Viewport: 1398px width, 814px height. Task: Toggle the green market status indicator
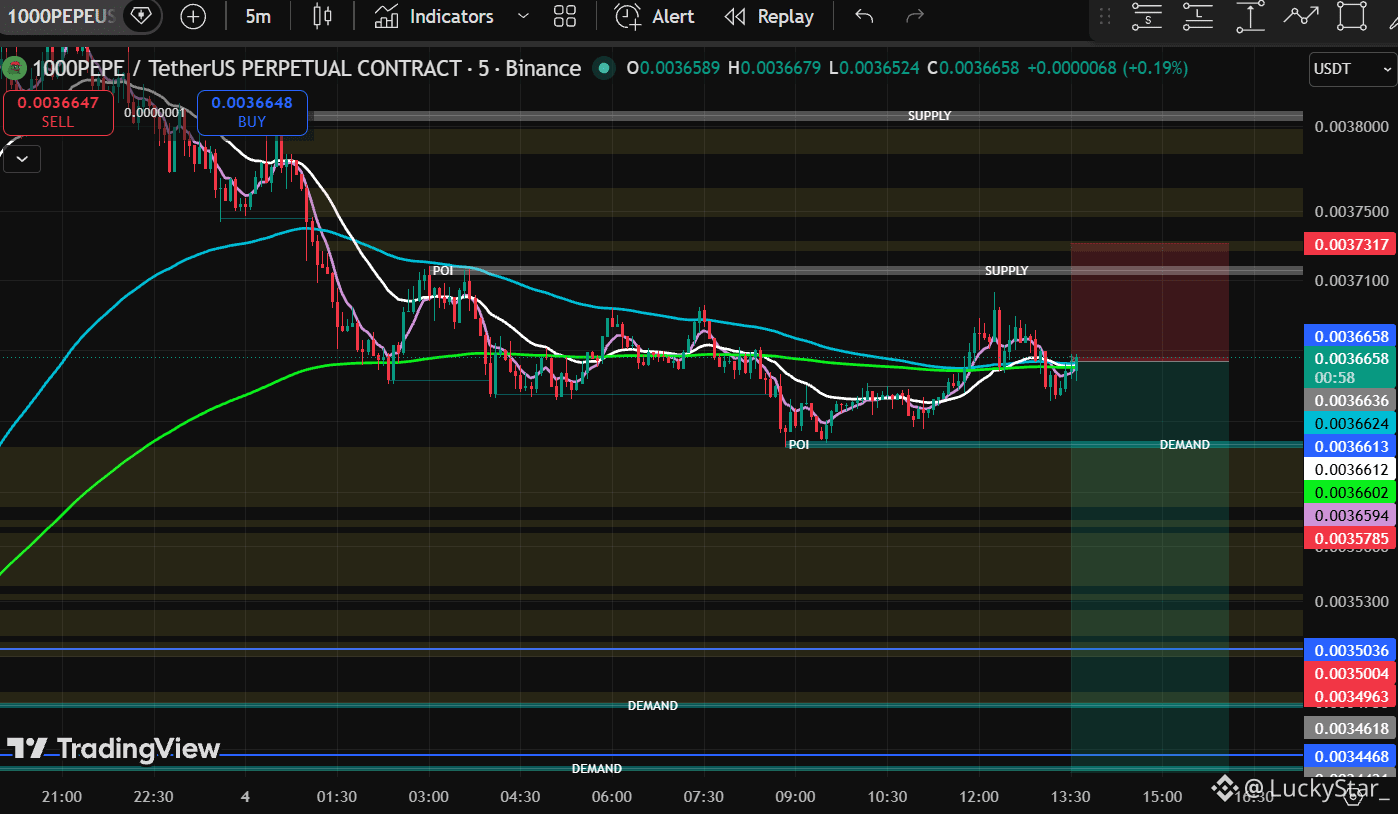click(x=603, y=68)
